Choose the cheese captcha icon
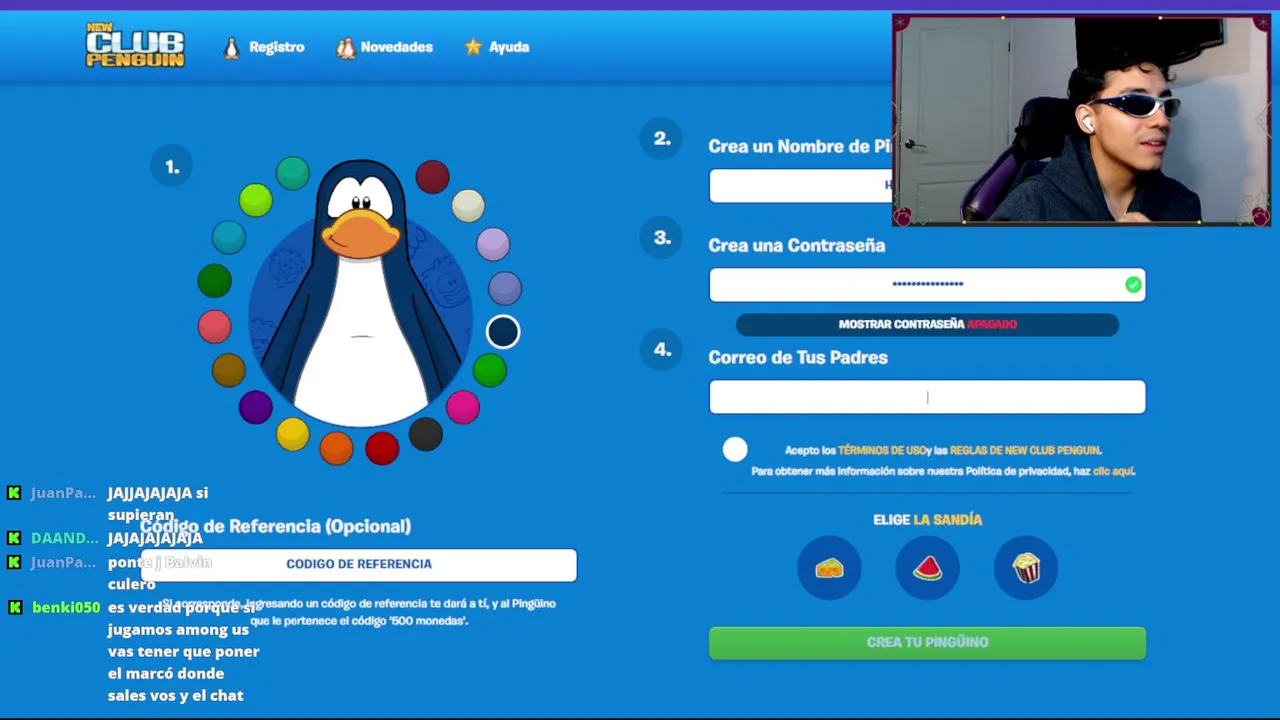1280x720 pixels. 829,568
